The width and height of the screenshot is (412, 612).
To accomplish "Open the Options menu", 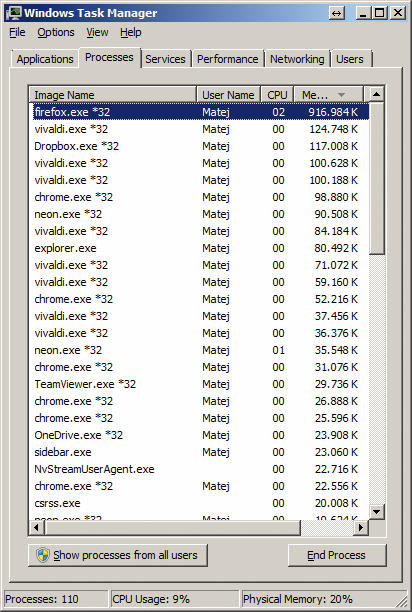I will coord(56,32).
